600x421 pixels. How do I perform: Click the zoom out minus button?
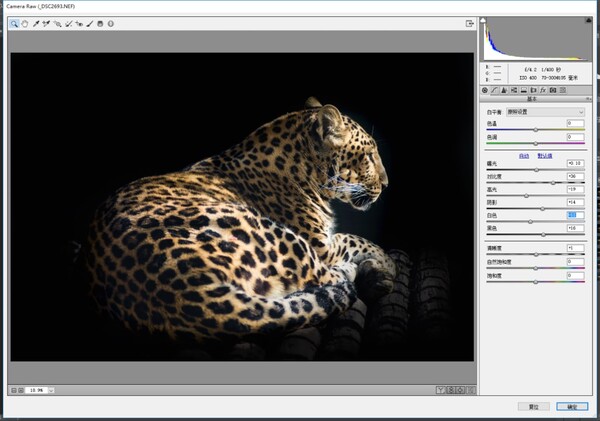14,390
